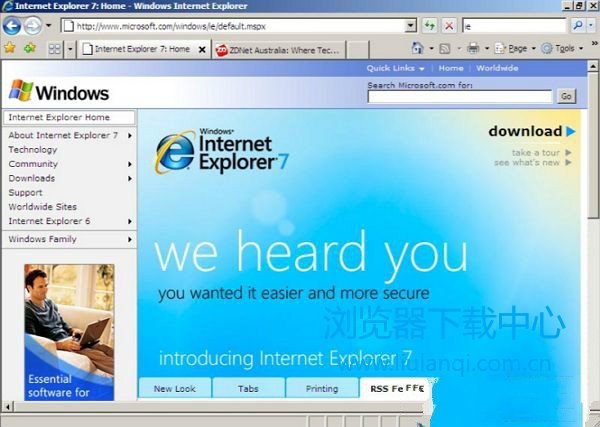Select the New Look feature tab

click(x=174, y=388)
